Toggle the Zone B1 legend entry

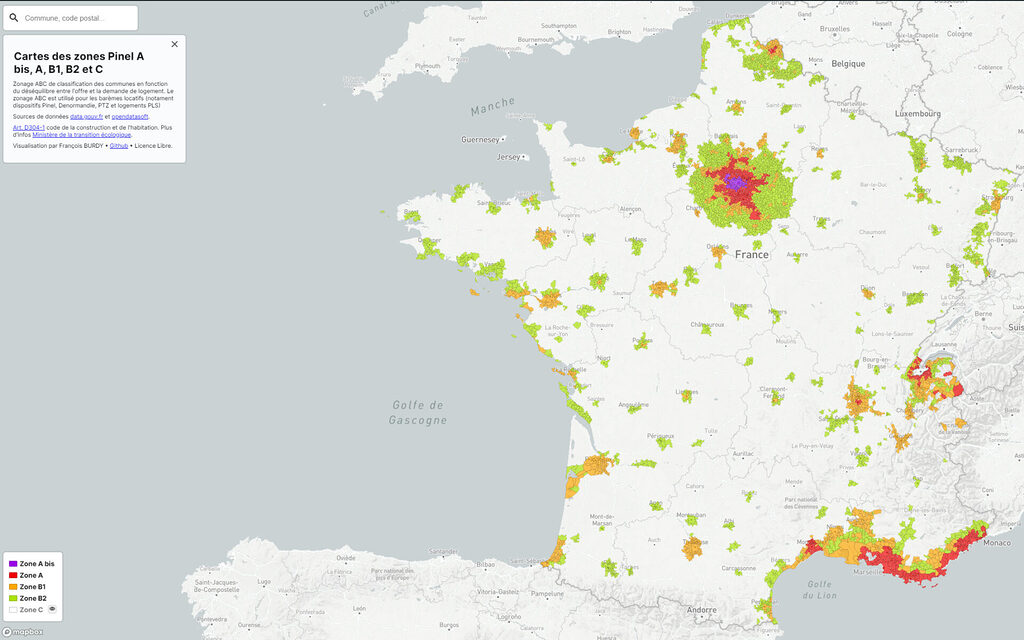click(33, 587)
